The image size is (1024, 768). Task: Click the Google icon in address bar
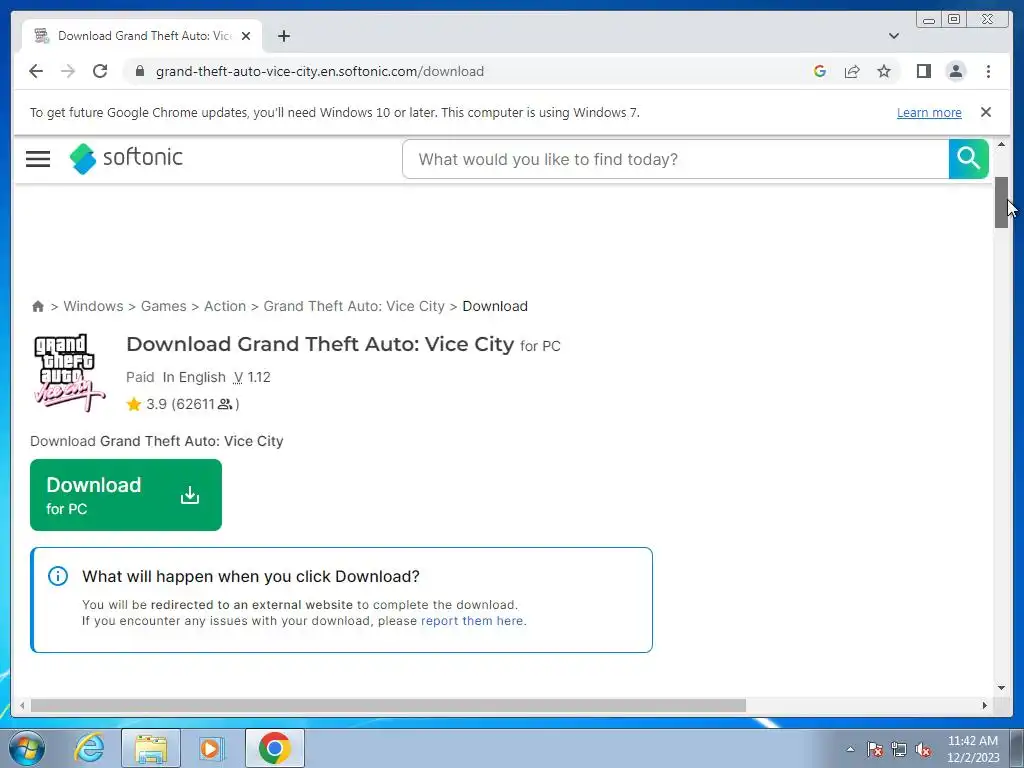(820, 71)
